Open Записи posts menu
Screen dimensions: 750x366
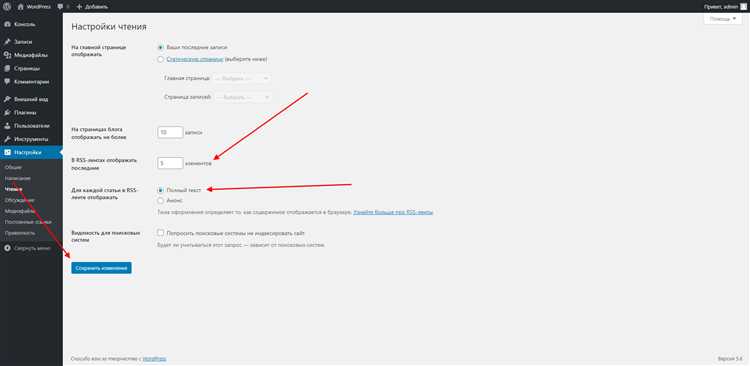pyautogui.click(x=31, y=42)
